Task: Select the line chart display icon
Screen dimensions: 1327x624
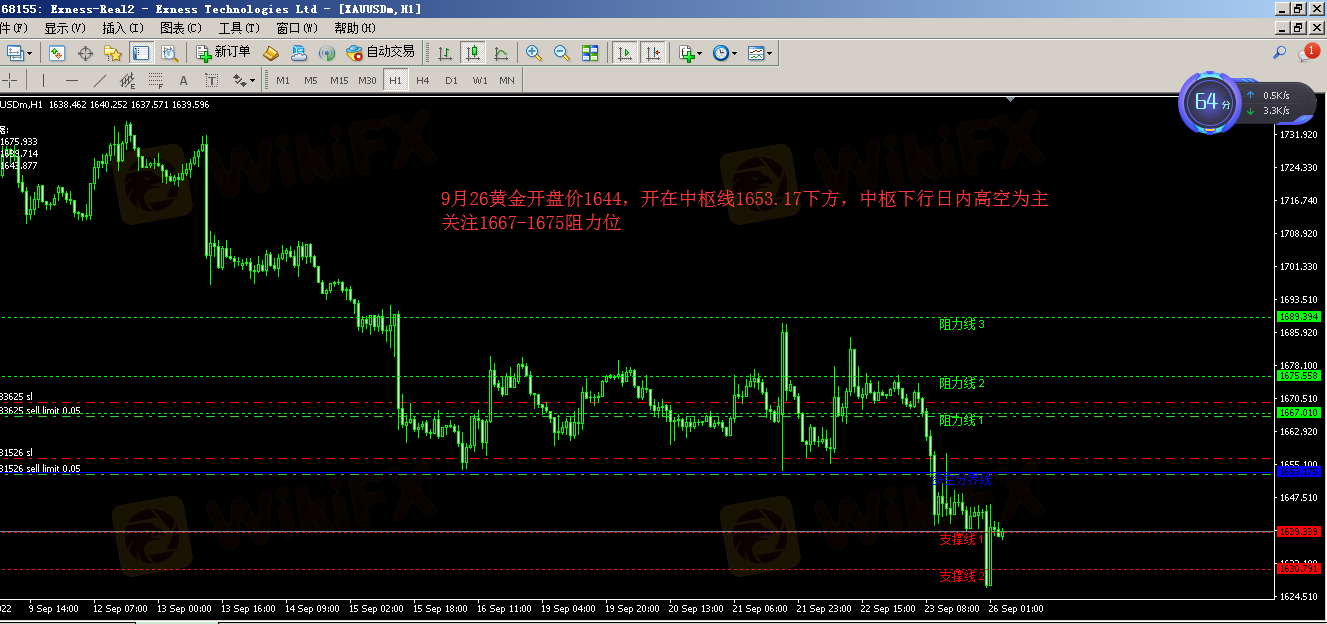Action: [x=501, y=53]
